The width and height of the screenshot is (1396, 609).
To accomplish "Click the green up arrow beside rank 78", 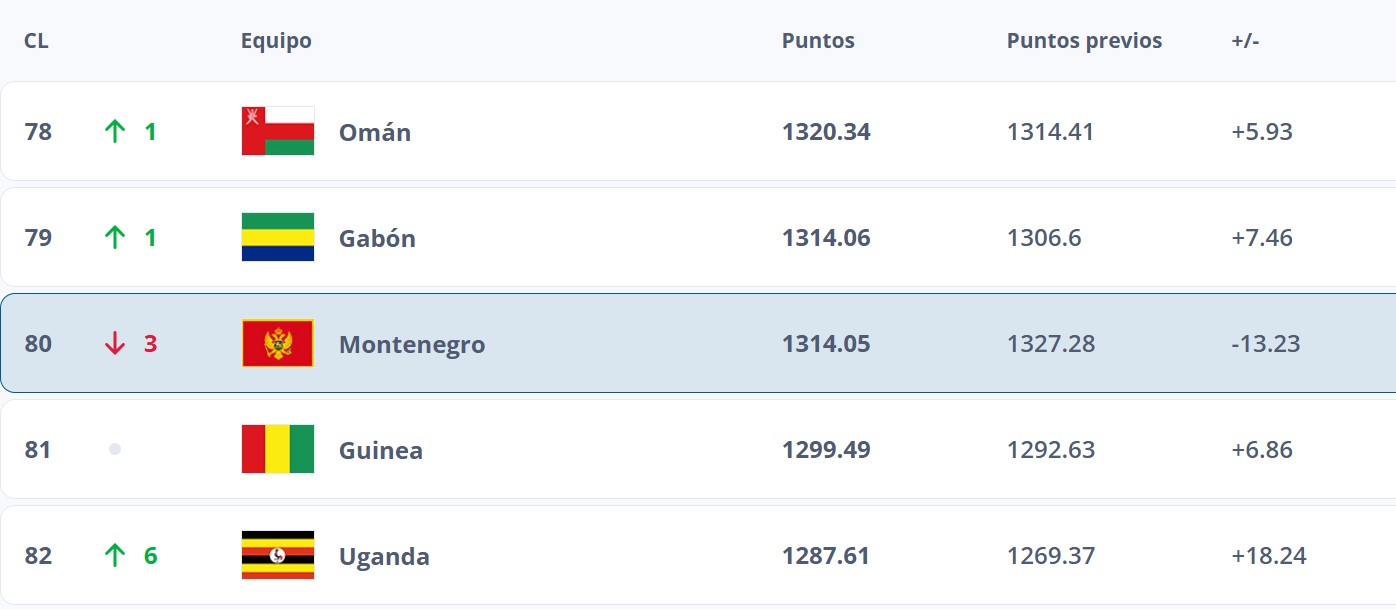I will click(x=115, y=131).
